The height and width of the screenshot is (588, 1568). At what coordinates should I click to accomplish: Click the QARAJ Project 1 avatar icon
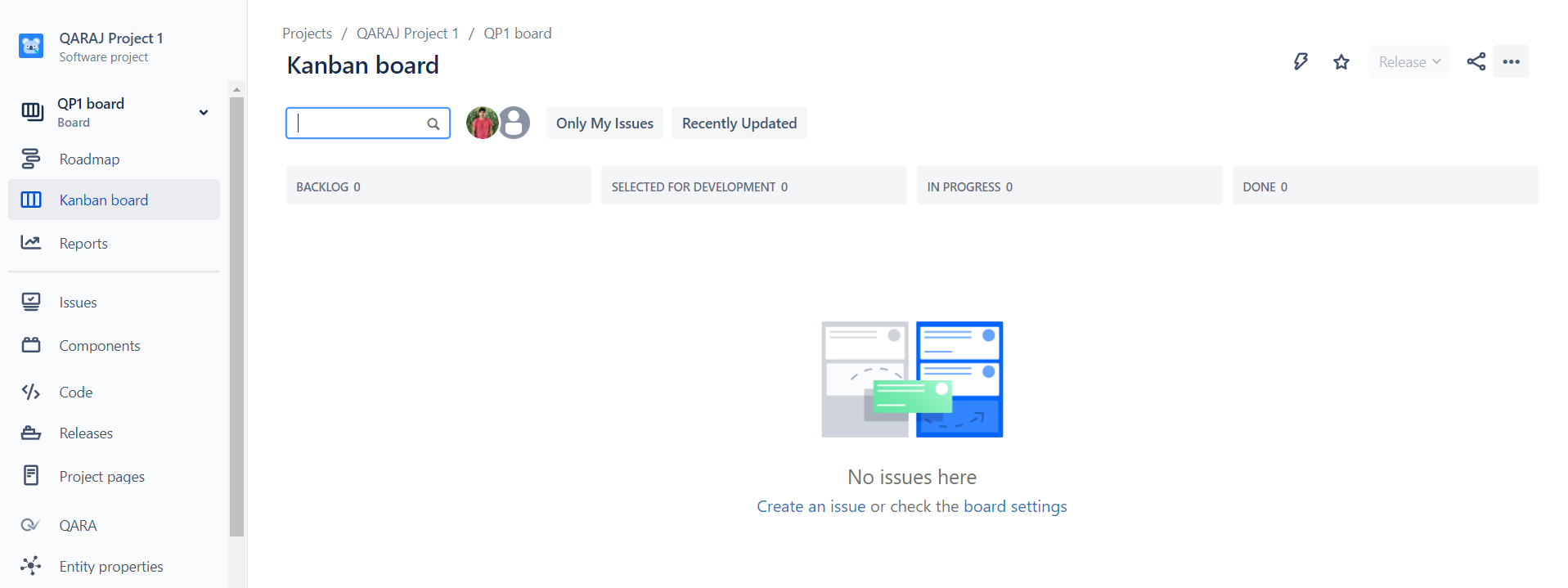(31, 46)
